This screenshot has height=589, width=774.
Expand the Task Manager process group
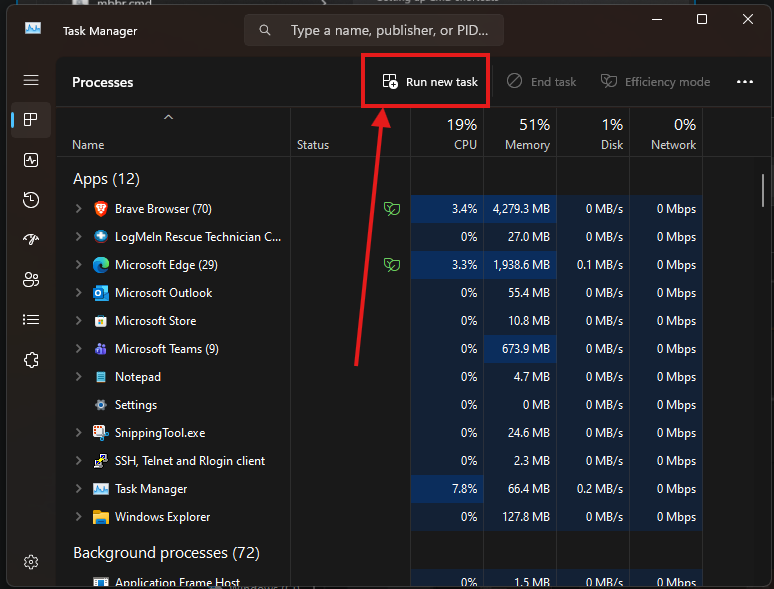(x=78, y=489)
